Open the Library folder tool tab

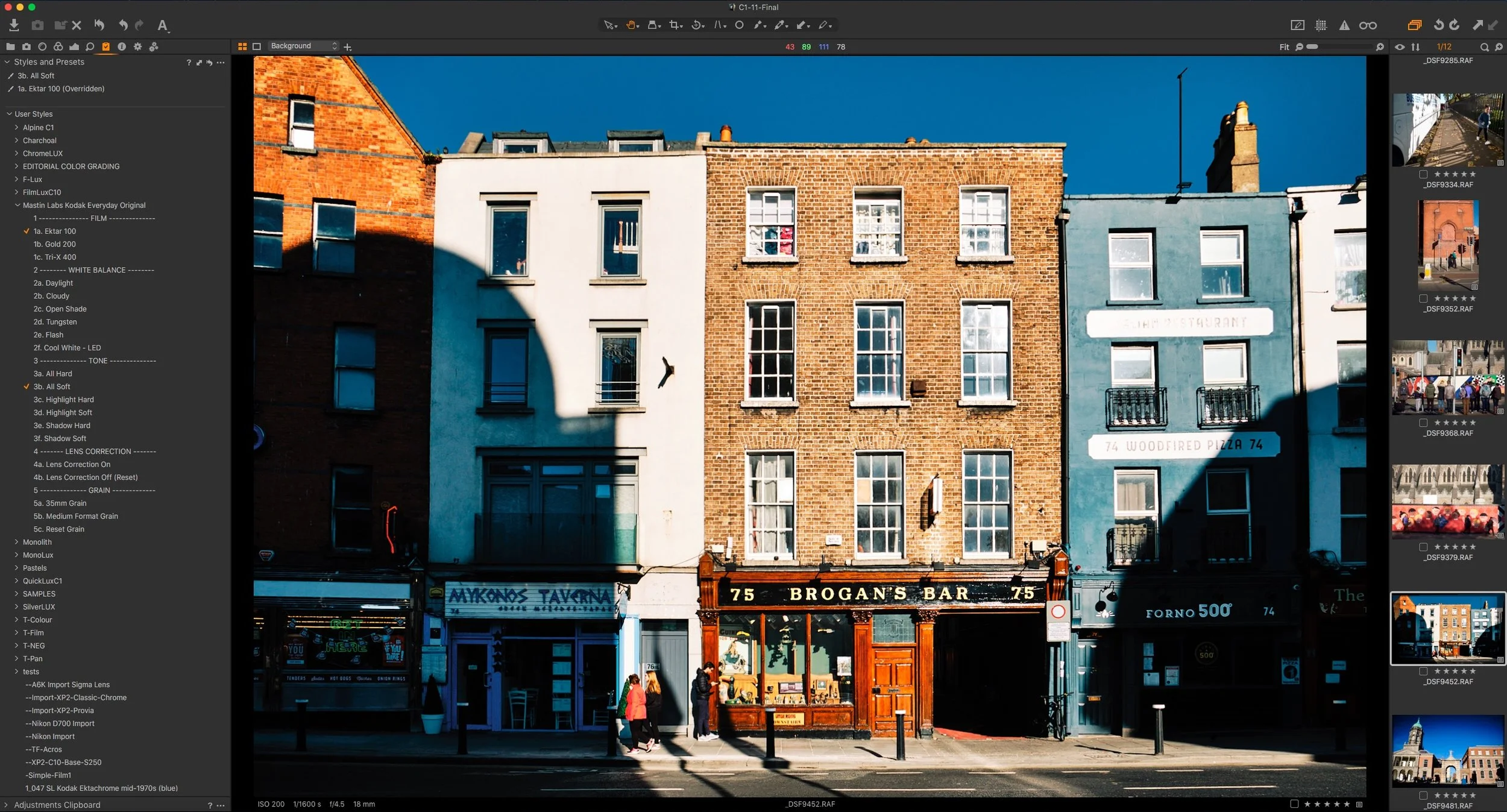pos(10,46)
